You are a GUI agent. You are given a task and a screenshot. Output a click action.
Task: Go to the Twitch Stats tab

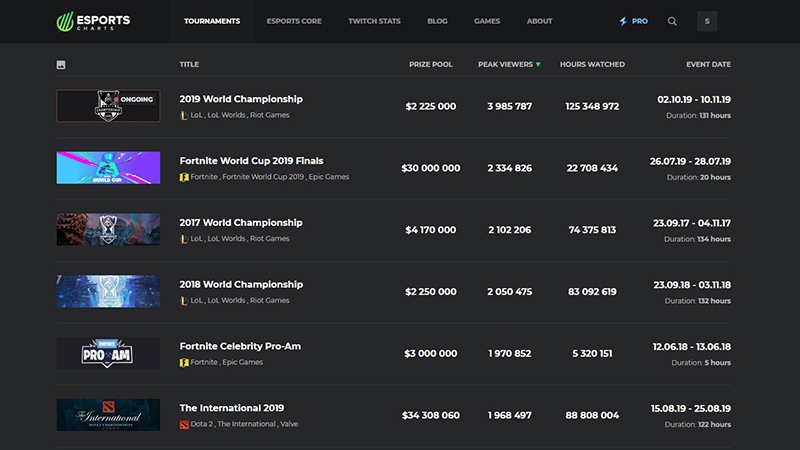[x=374, y=21]
